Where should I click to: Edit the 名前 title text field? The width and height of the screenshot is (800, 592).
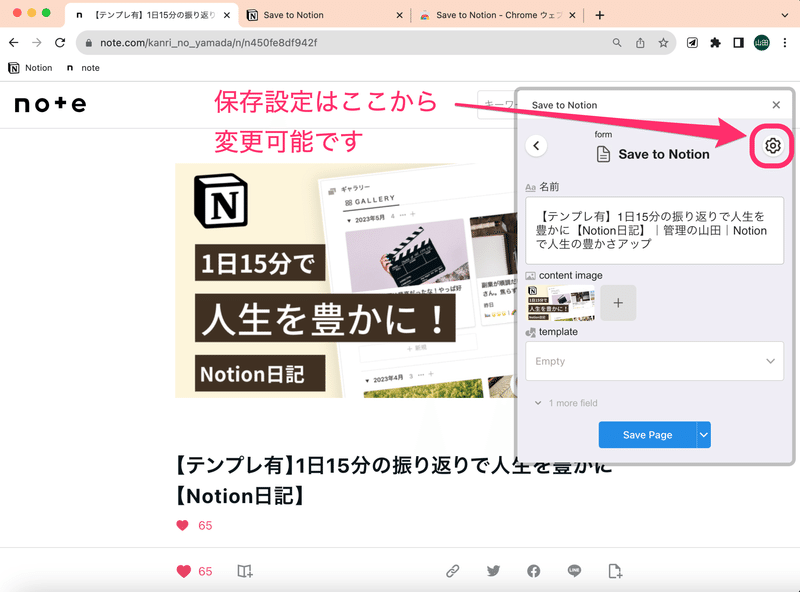tap(655, 231)
